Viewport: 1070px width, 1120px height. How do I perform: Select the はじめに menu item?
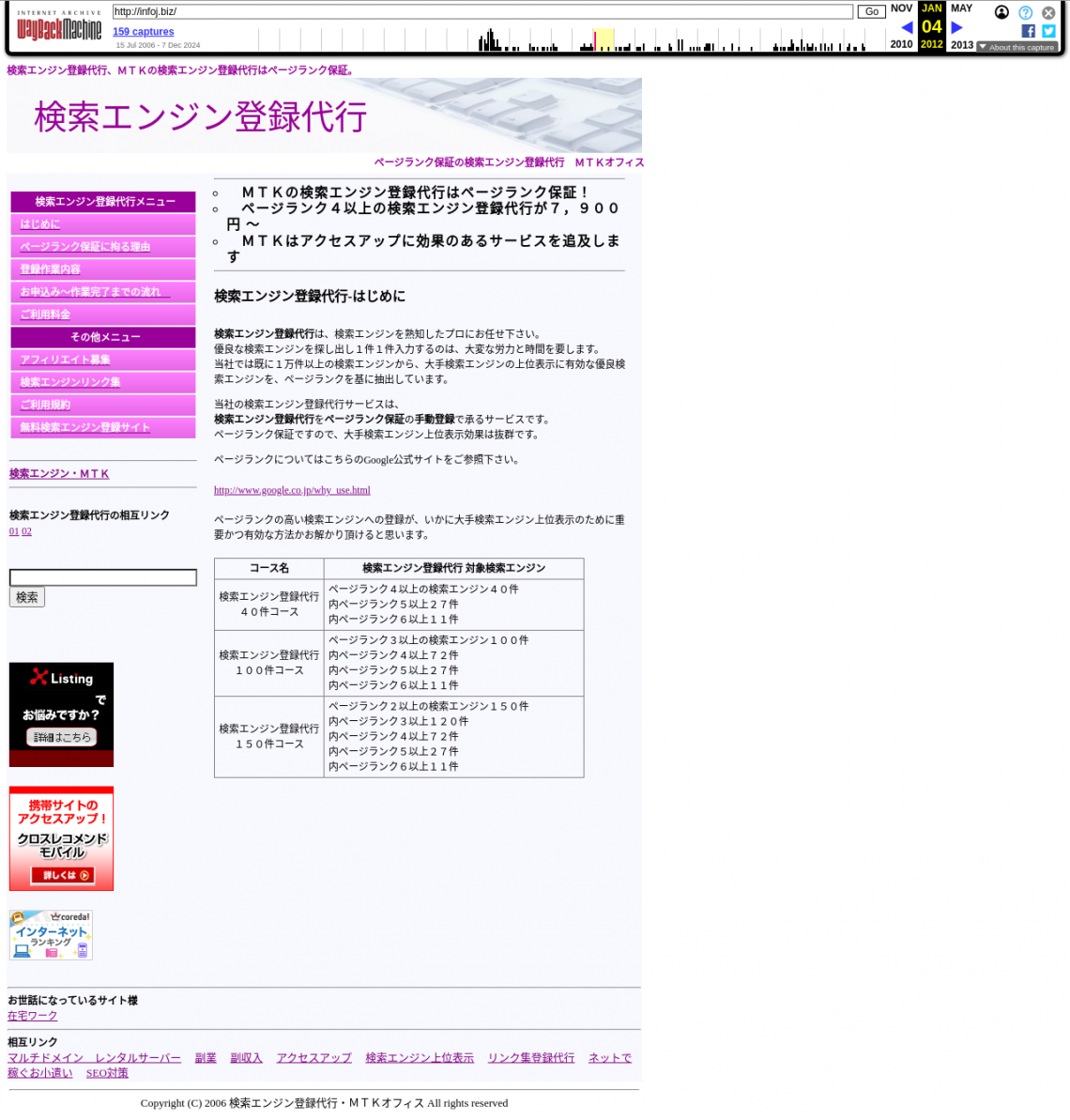coord(40,224)
